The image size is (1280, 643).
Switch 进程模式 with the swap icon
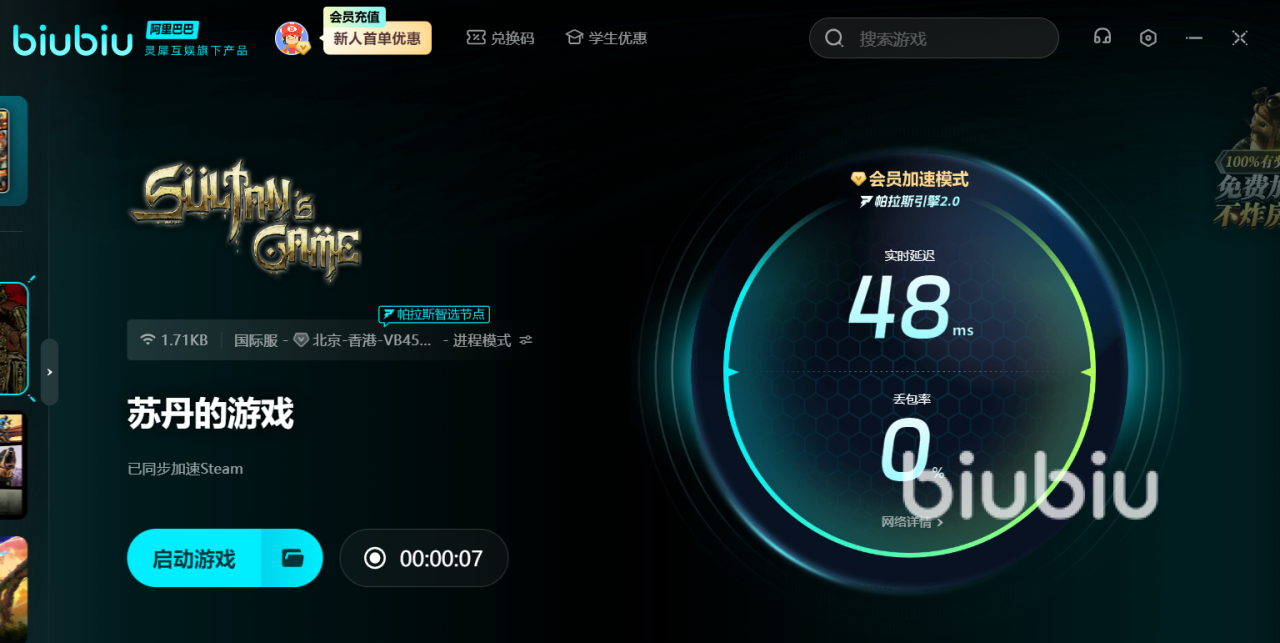point(526,340)
